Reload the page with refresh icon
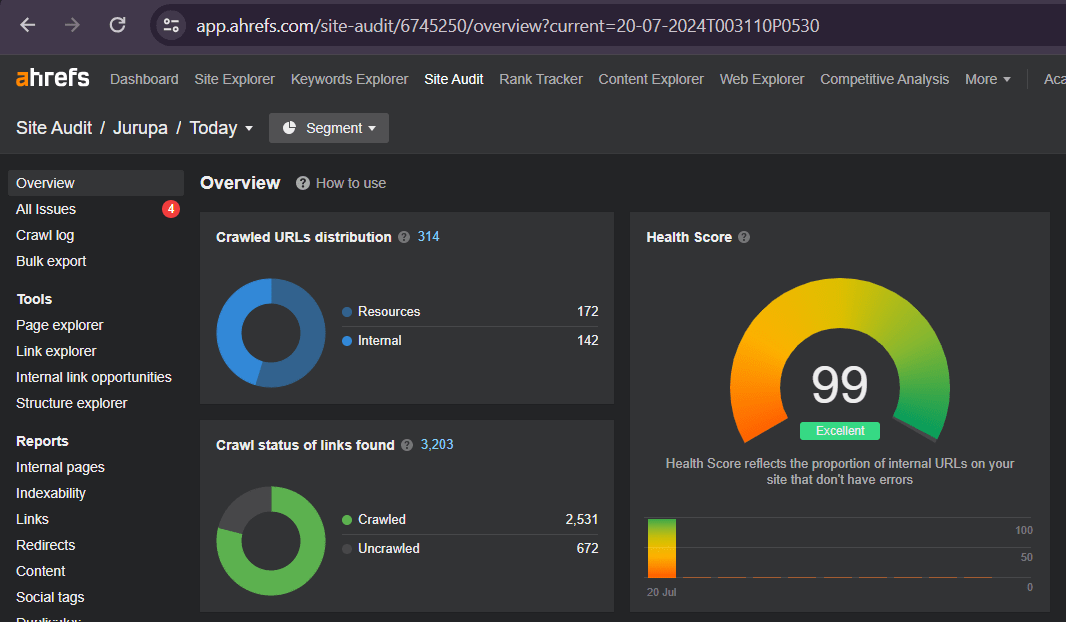1066x622 pixels. pyautogui.click(x=117, y=25)
